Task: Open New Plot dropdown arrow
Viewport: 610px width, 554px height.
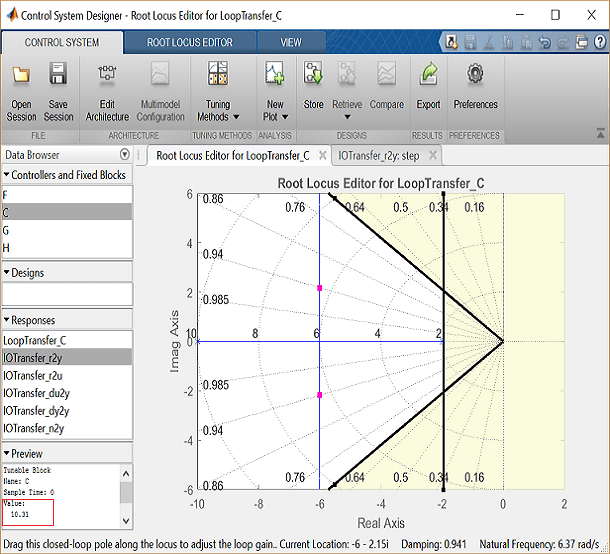Action: click(x=285, y=117)
